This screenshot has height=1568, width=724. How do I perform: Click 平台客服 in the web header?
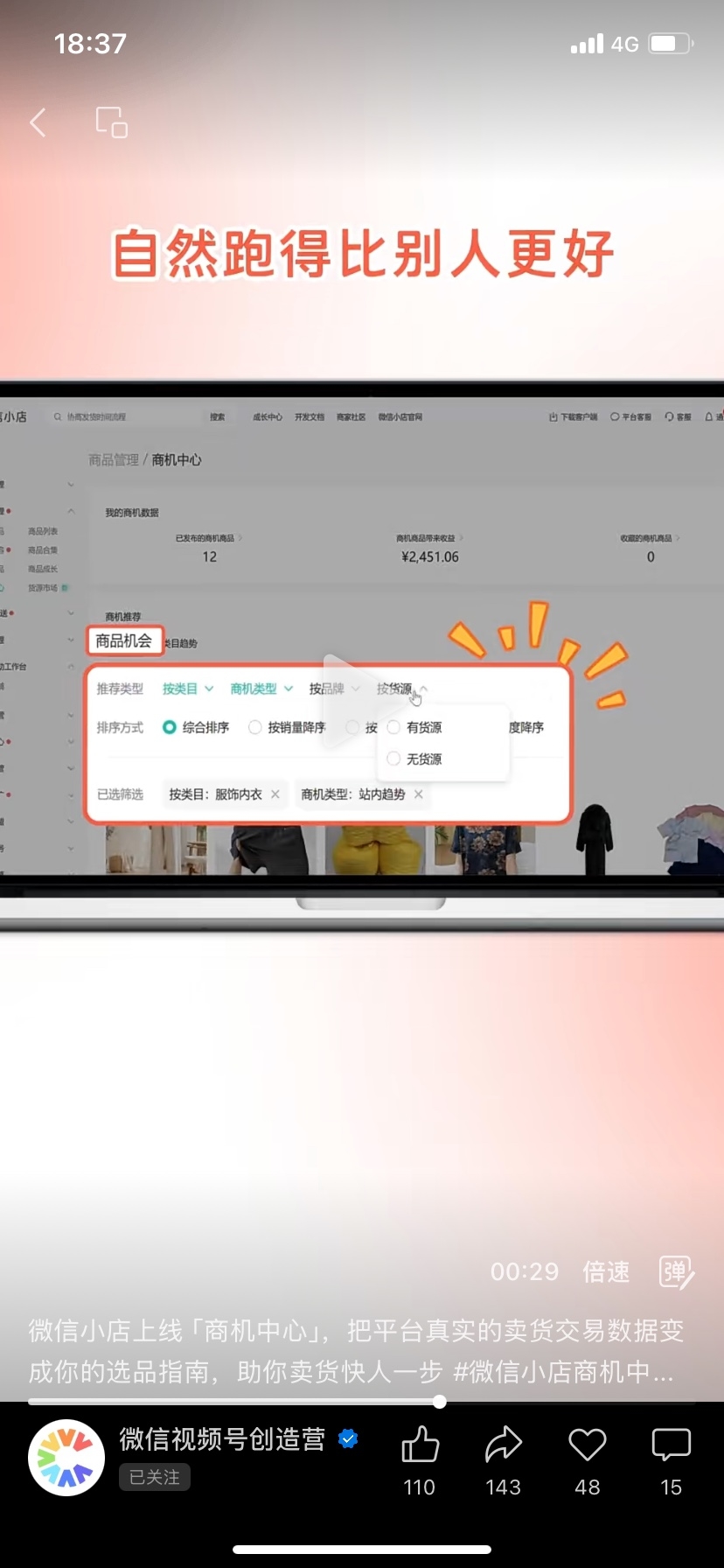(x=631, y=417)
